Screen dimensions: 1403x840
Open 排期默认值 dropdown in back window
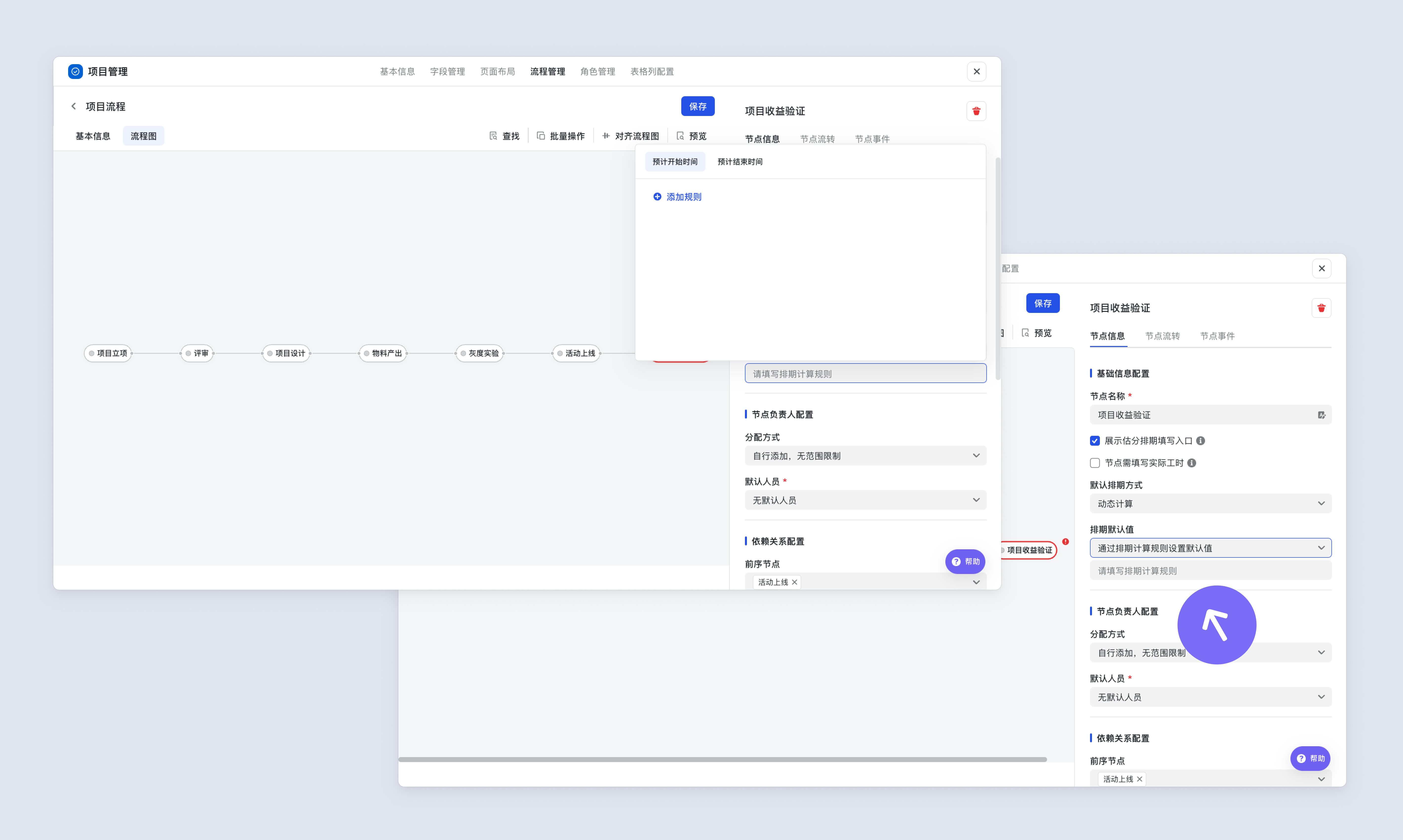coord(1210,548)
